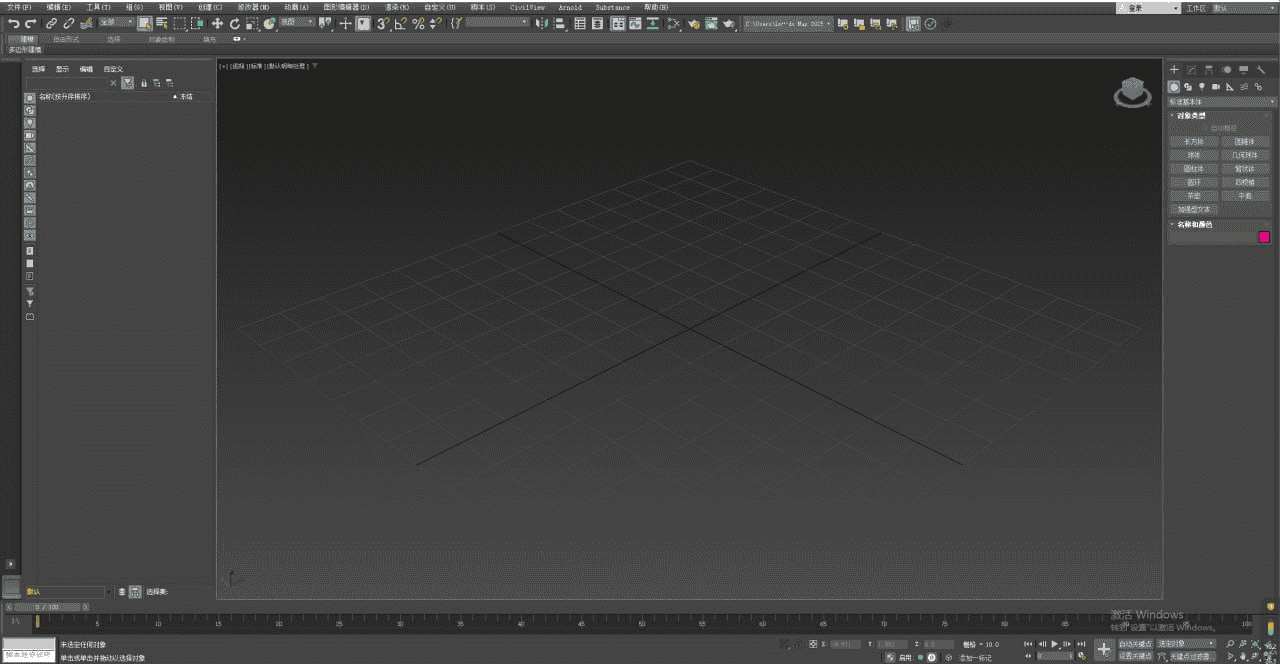The height and width of the screenshot is (664, 1280).
Task: Open Select by Name list icon
Action: click(161, 23)
